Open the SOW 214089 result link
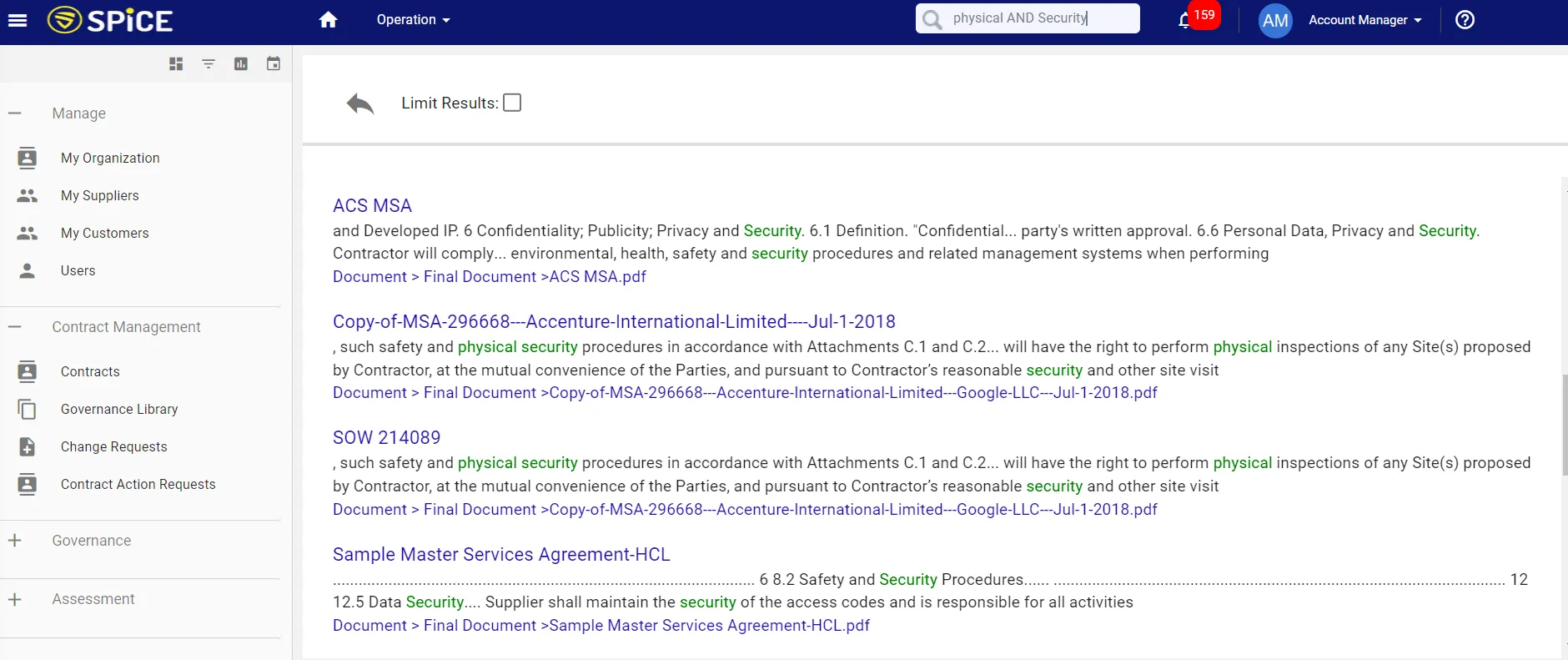The image size is (1568, 660). click(x=386, y=437)
